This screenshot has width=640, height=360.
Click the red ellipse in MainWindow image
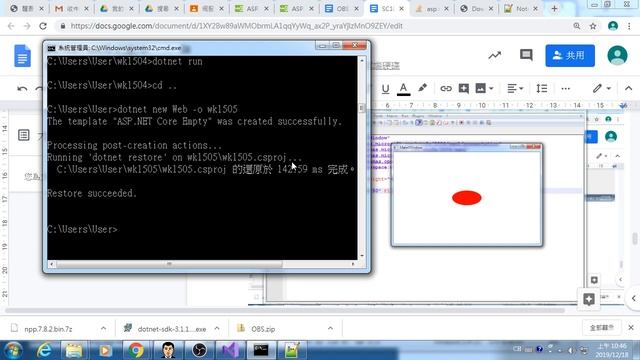467,198
